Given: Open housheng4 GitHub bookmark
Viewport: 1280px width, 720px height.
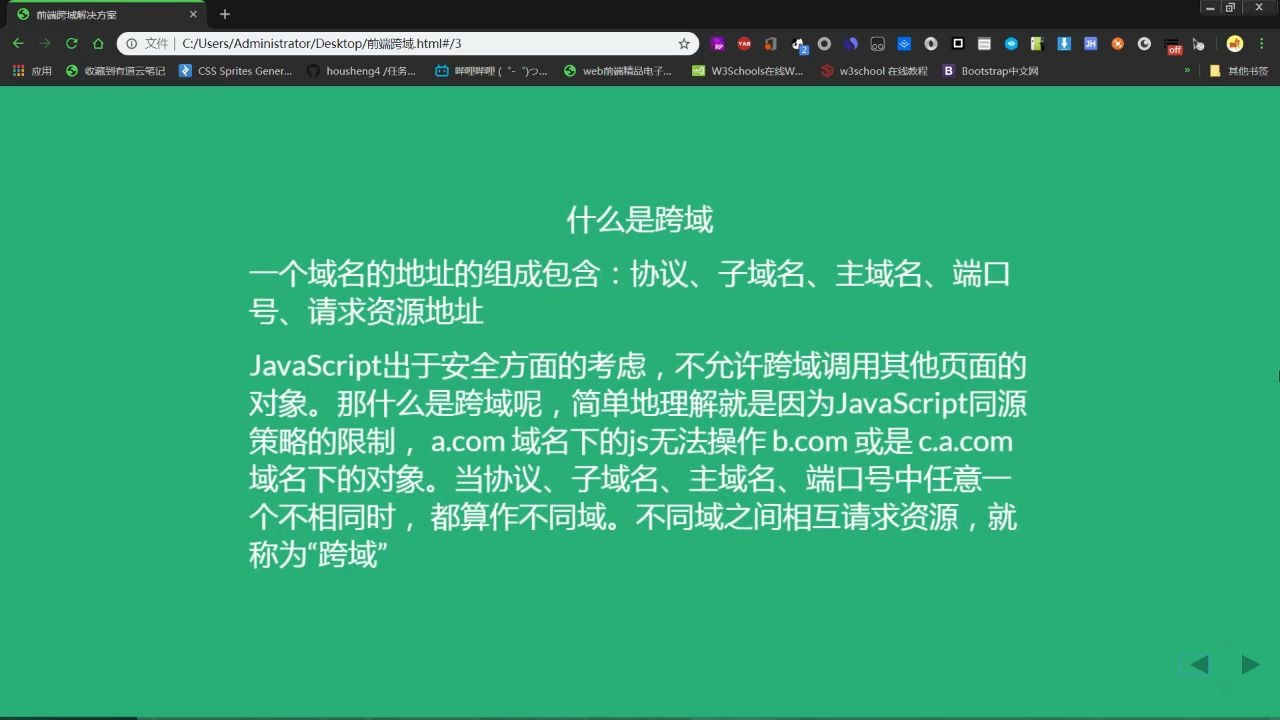Looking at the screenshot, I should 361,71.
